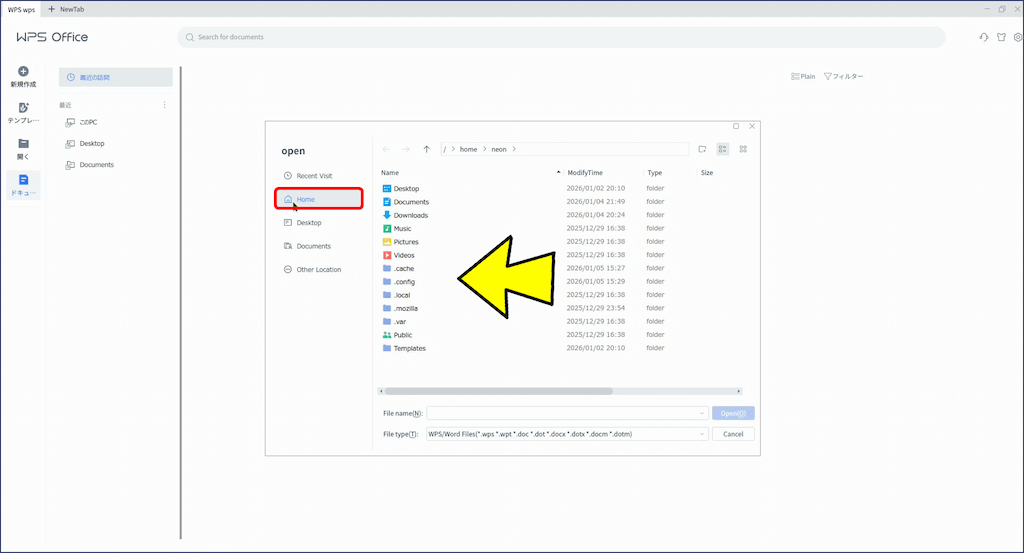The image size is (1024, 553).
Task: Expand the File type dropdown
Action: (x=703, y=434)
